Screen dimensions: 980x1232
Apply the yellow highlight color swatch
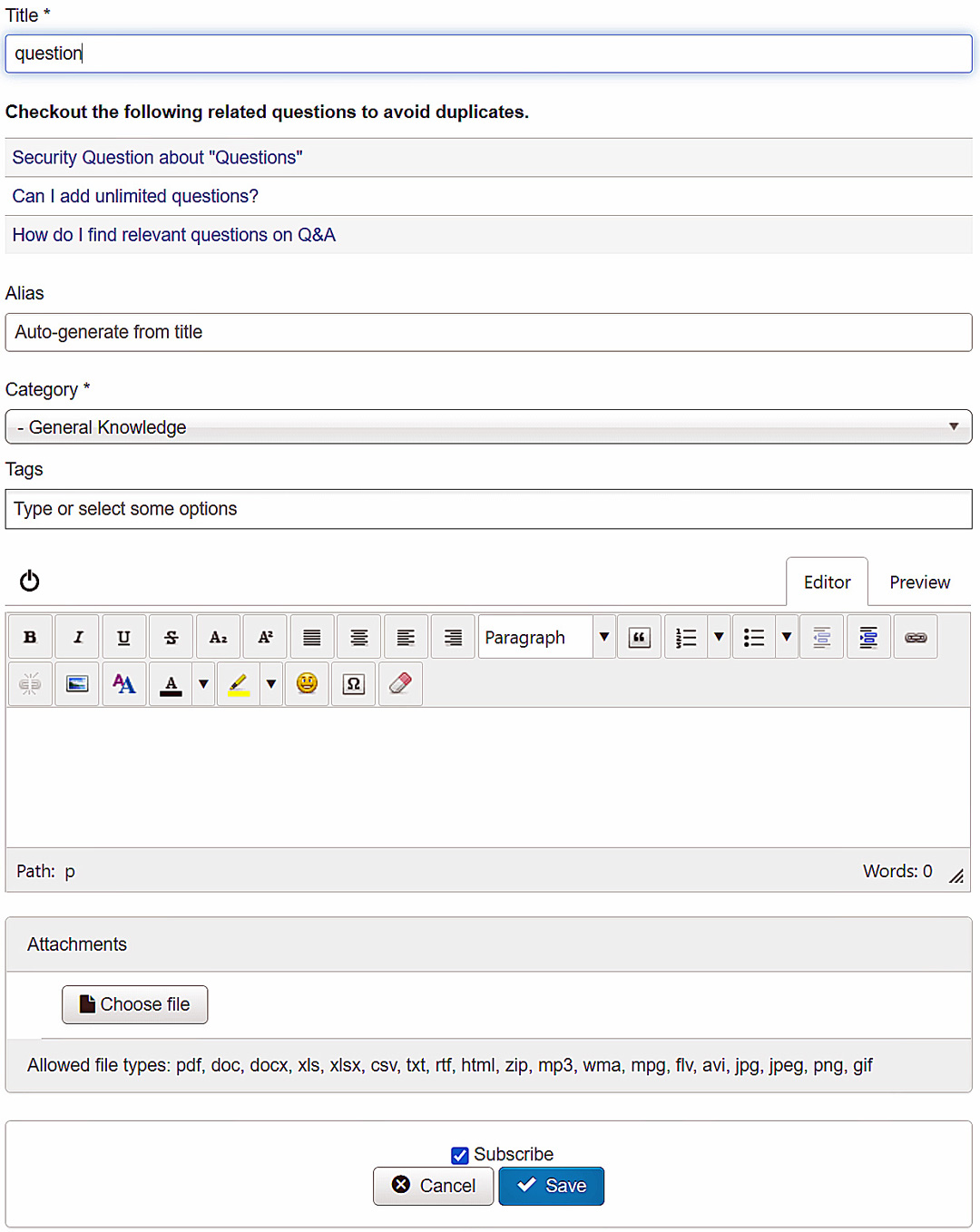click(239, 684)
